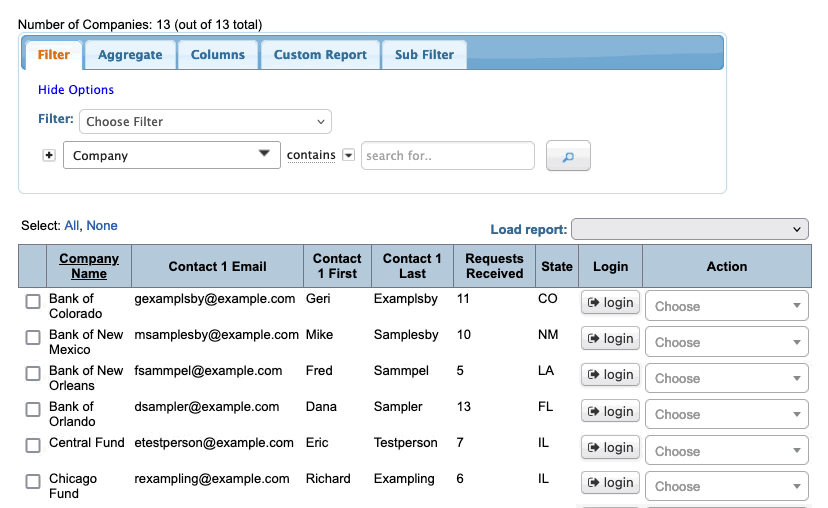Click the 'search for..' text field
This screenshot has width=828, height=508.
point(447,156)
